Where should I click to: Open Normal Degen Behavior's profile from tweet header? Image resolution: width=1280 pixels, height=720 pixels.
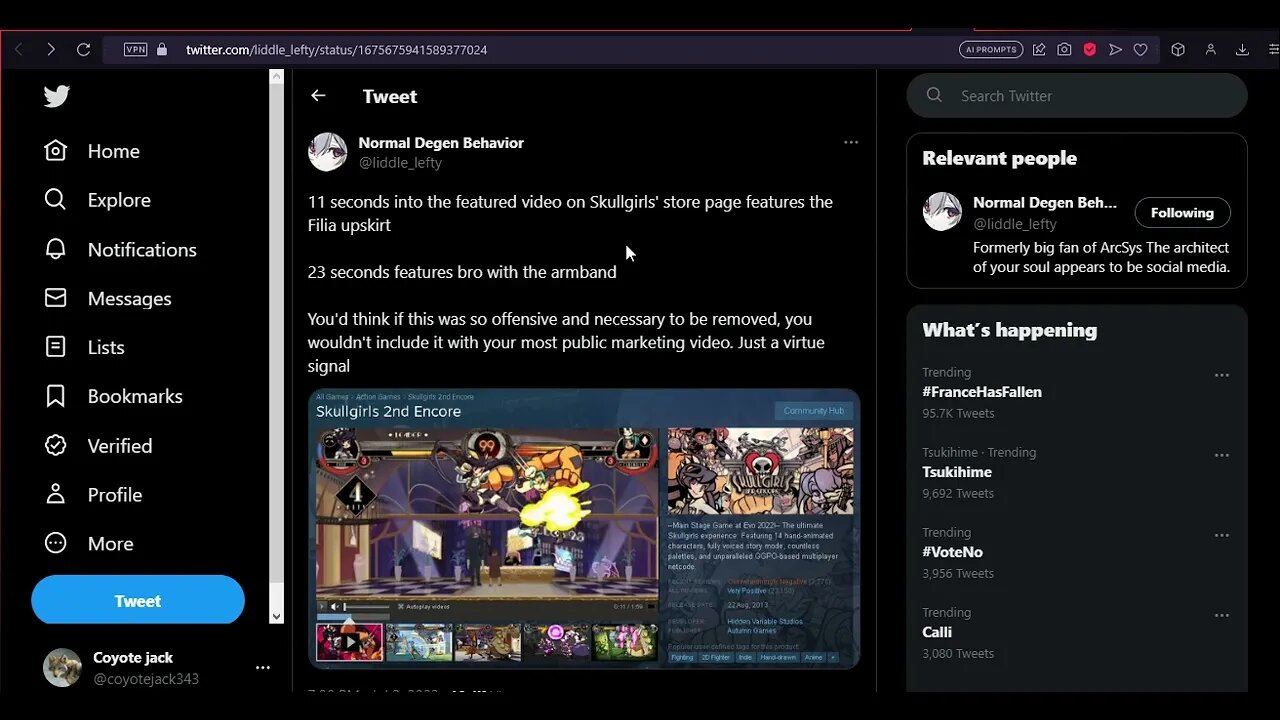(x=441, y=143)
